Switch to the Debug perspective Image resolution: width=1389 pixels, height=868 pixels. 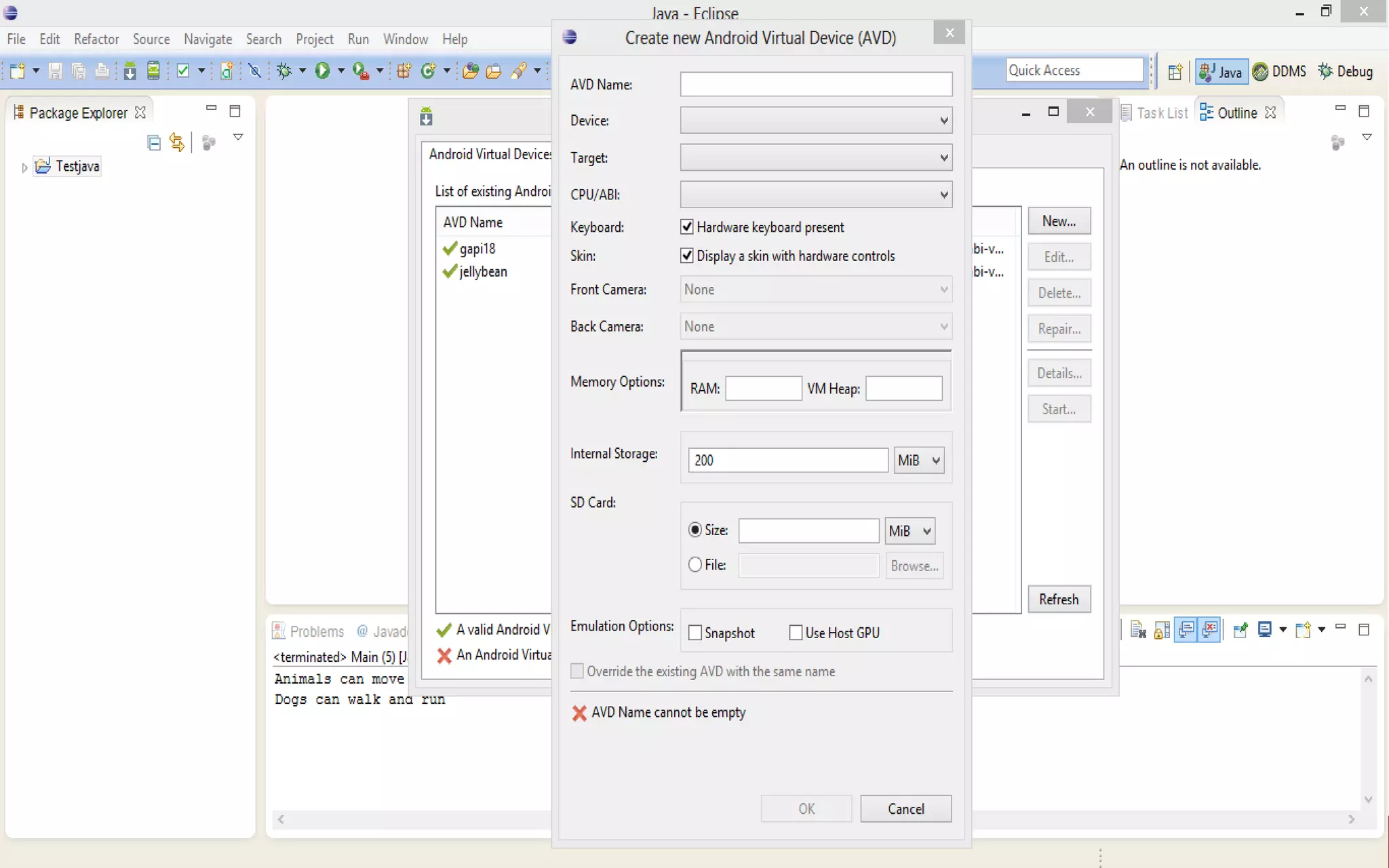(x=1346, y=71)
